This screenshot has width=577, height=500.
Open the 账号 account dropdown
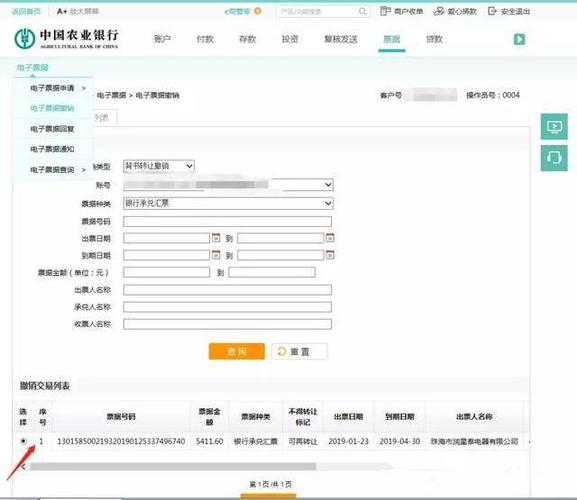[x=228, y=184]
